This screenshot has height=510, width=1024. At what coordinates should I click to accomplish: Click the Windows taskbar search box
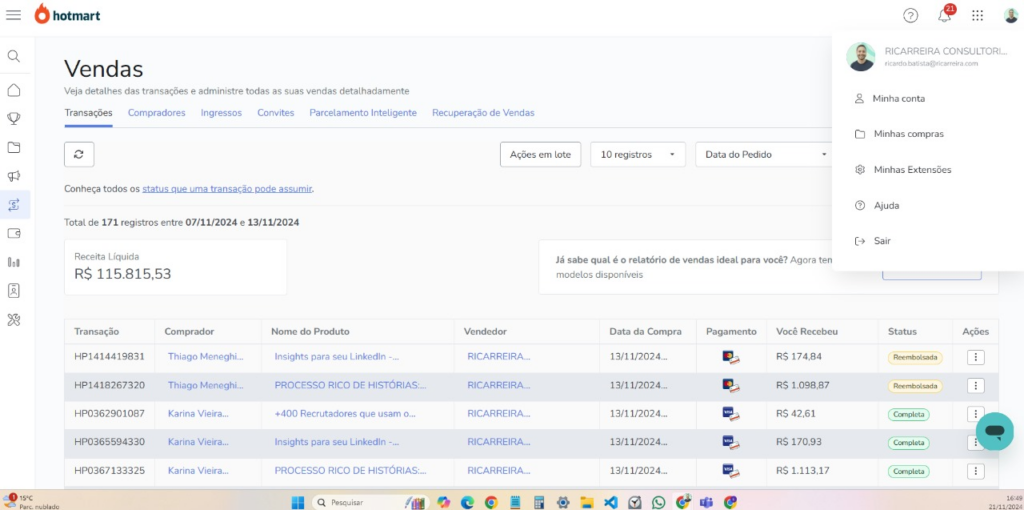355,502
